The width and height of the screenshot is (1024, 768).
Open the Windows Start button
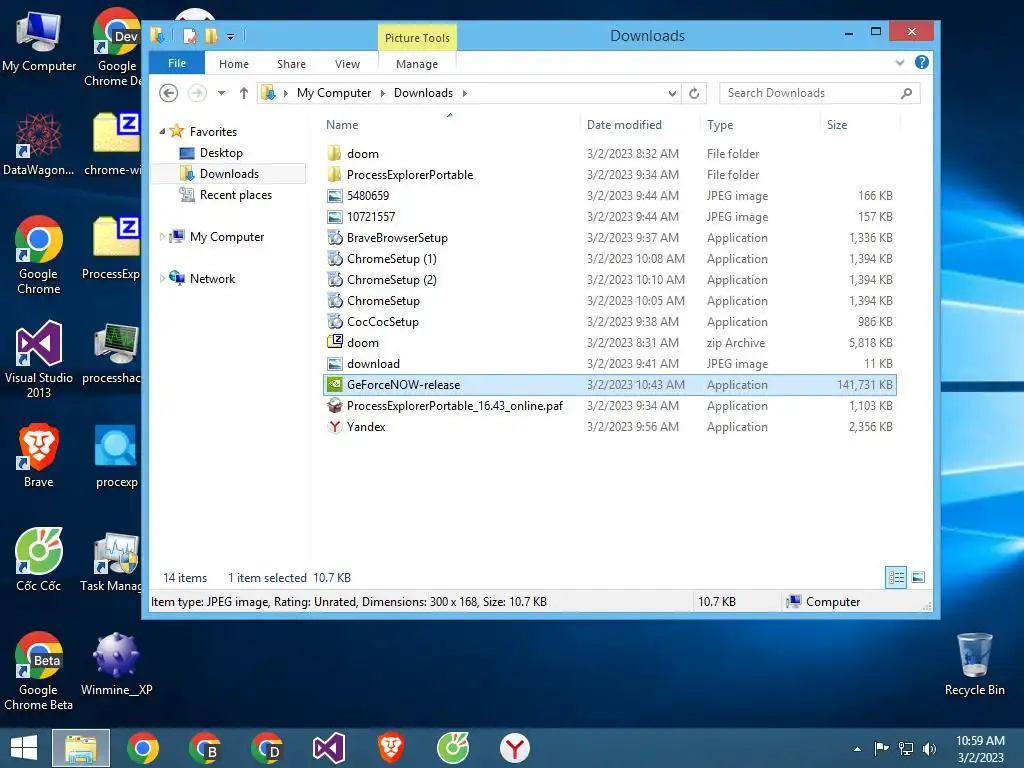24,748
